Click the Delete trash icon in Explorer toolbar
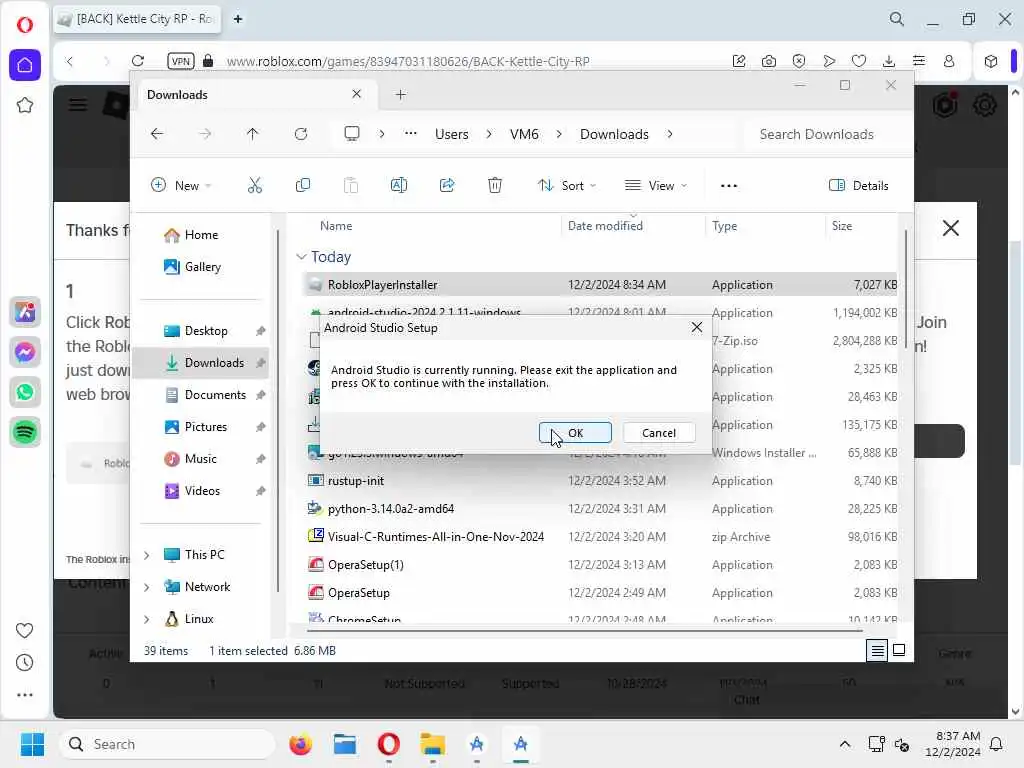This screenshot has height=768, width=1024. coord(495,185)
